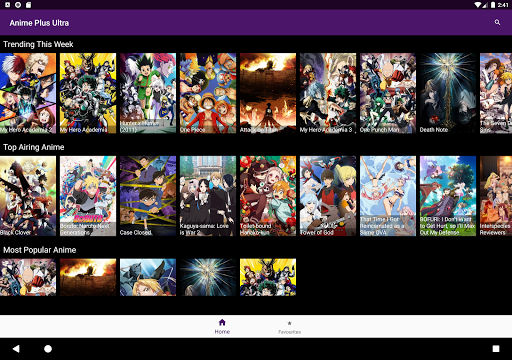Screen dimensions: 512x360
Task: Choose the One Punch Man trending poster
Action: pyautogui.click(x=388, y=93)
